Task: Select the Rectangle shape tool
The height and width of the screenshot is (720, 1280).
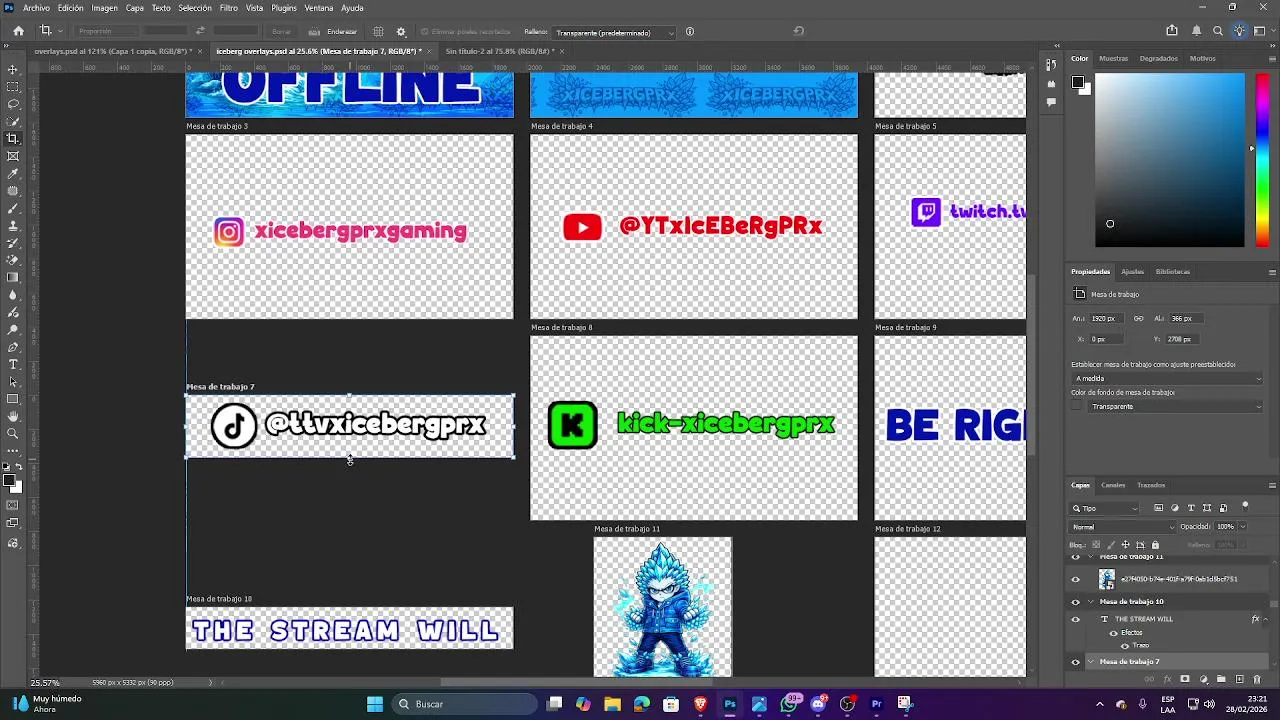Action: click(x=13, y=398)
